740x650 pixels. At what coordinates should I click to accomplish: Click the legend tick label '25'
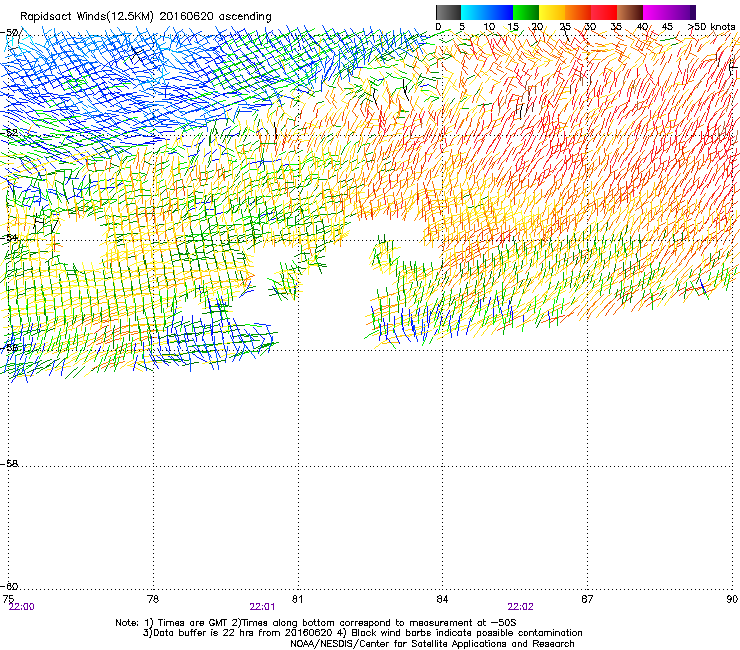[565, 26]
